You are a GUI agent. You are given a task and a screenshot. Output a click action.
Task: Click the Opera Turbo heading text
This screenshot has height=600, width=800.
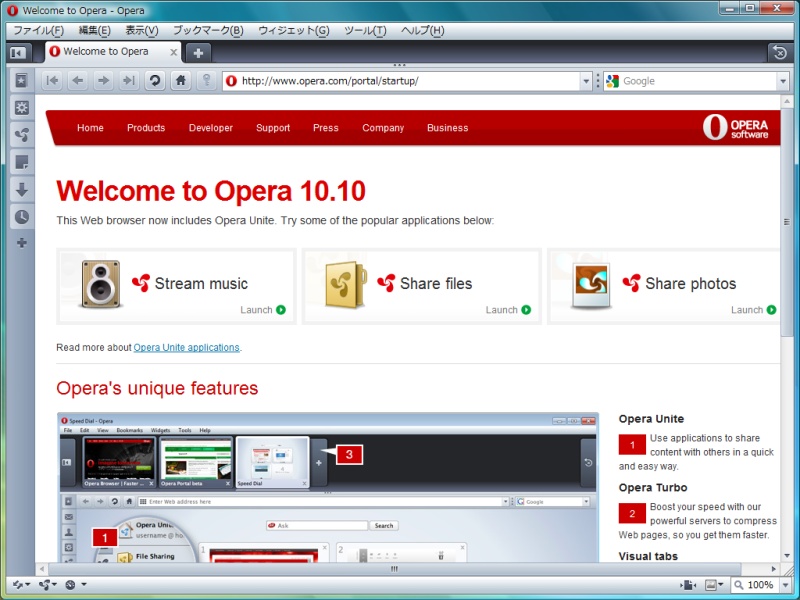pos(653,488)
